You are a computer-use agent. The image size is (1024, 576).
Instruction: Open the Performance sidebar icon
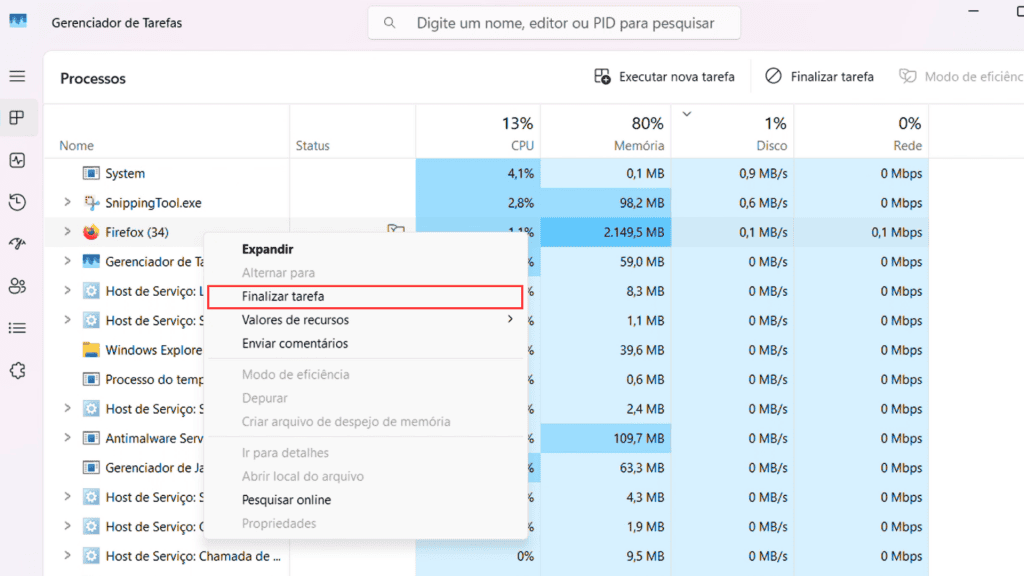point(18,160)
